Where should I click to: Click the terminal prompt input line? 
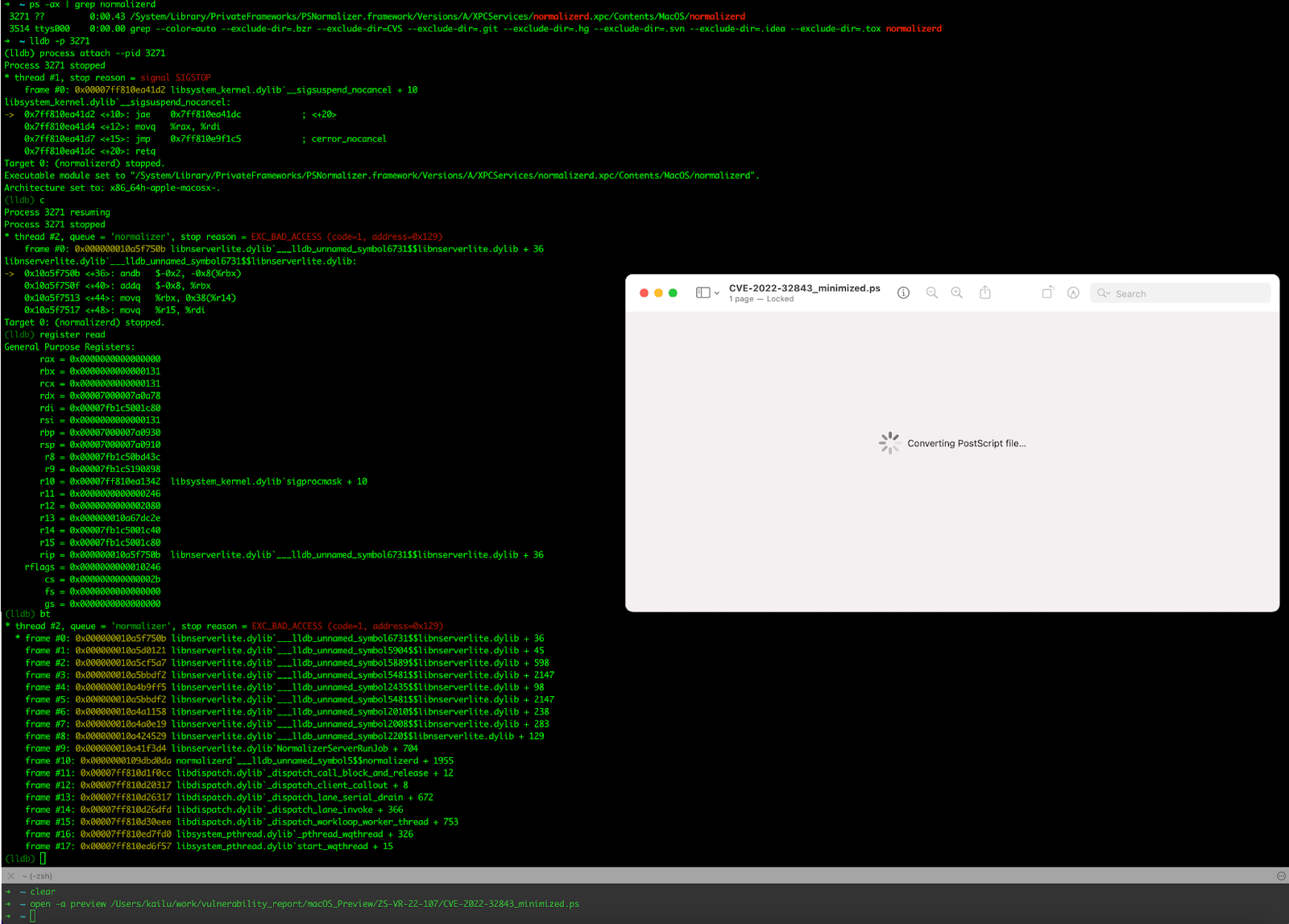(32, 916)
